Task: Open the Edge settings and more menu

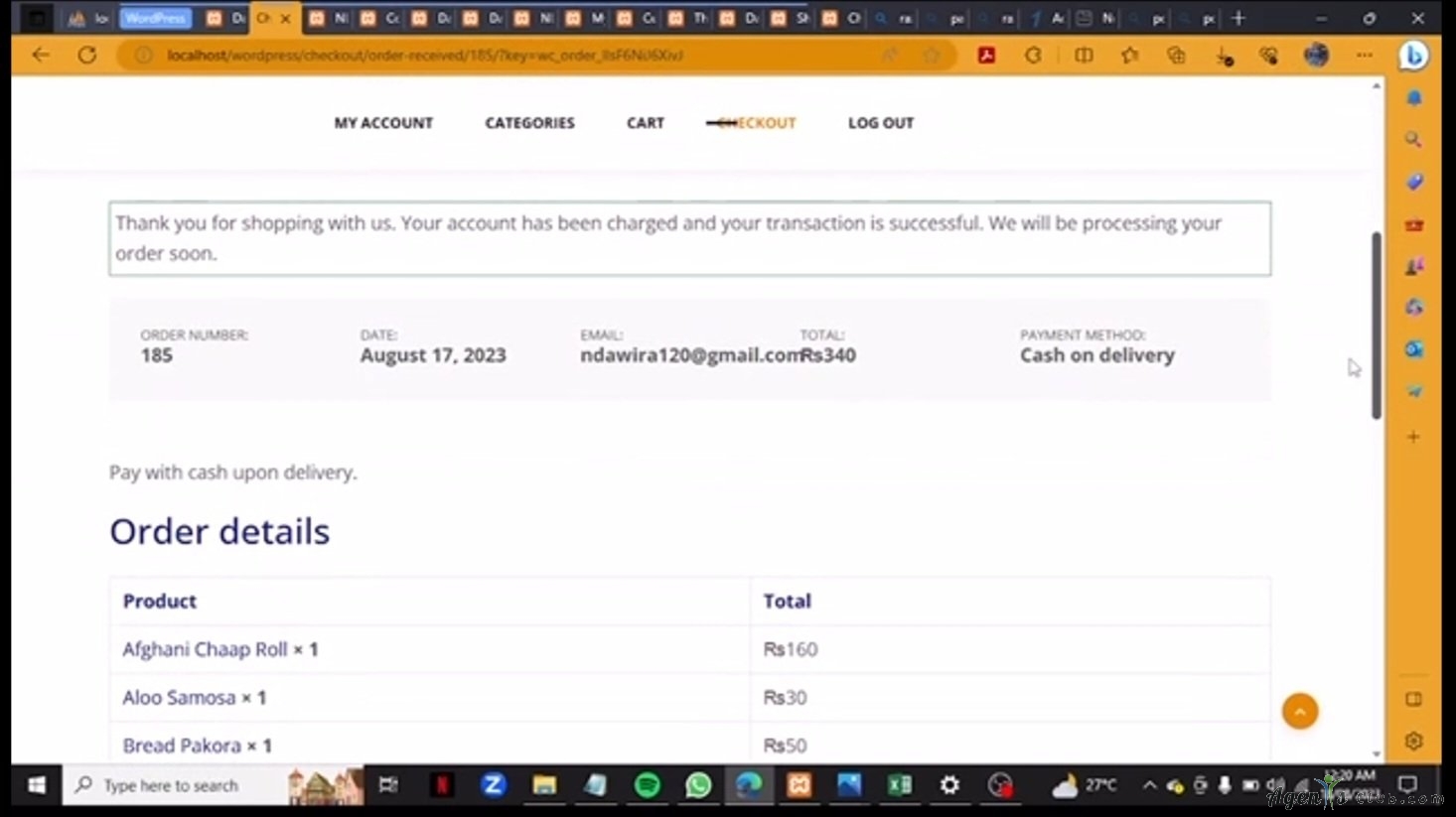Action: 1365,56
